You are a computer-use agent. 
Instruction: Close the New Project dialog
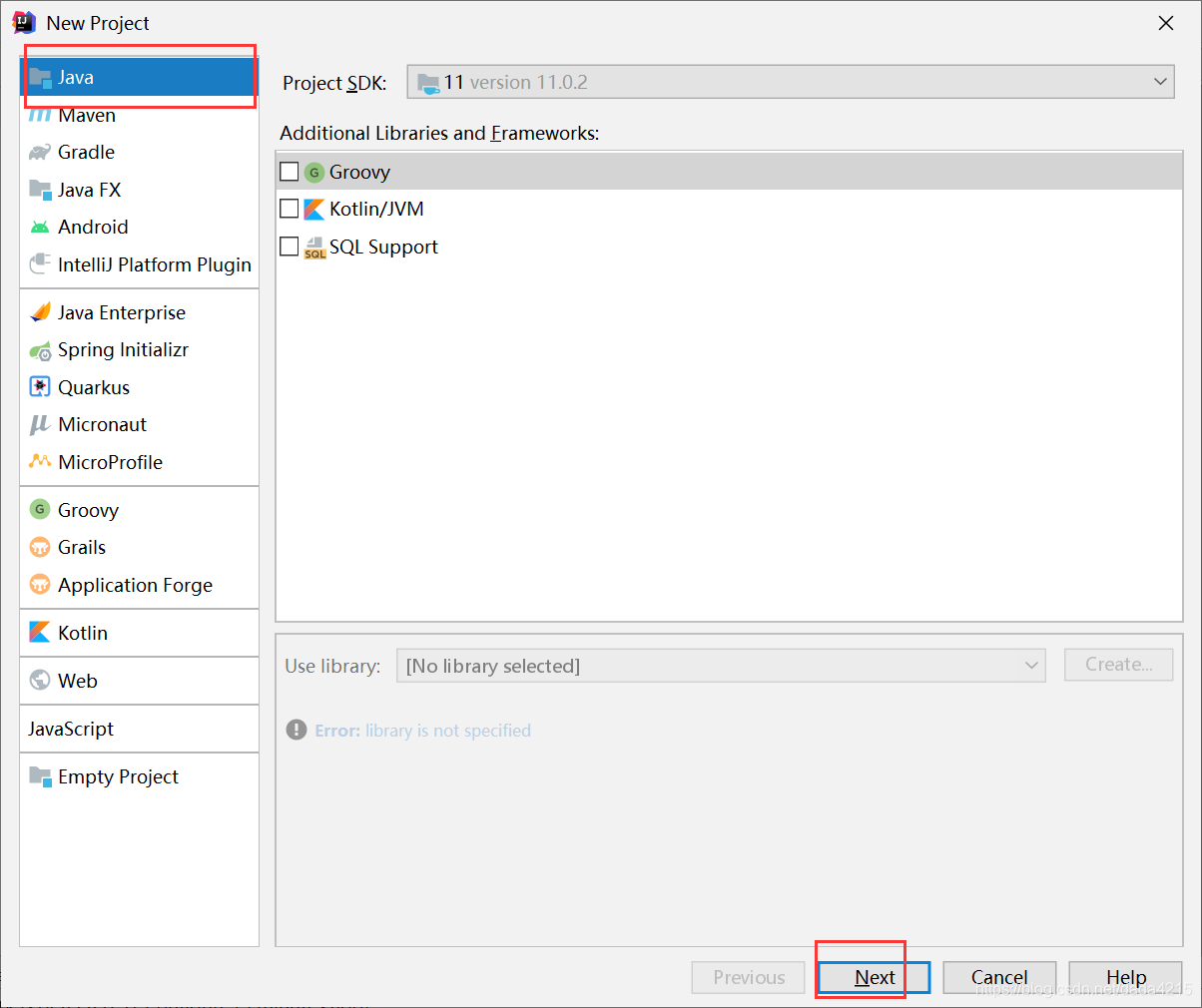pos(1165,23)
